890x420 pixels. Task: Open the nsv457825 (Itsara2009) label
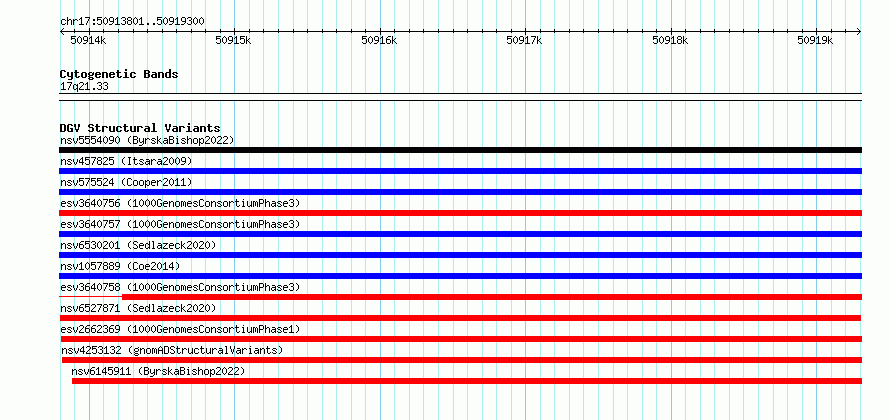click(x=126, y=161)
